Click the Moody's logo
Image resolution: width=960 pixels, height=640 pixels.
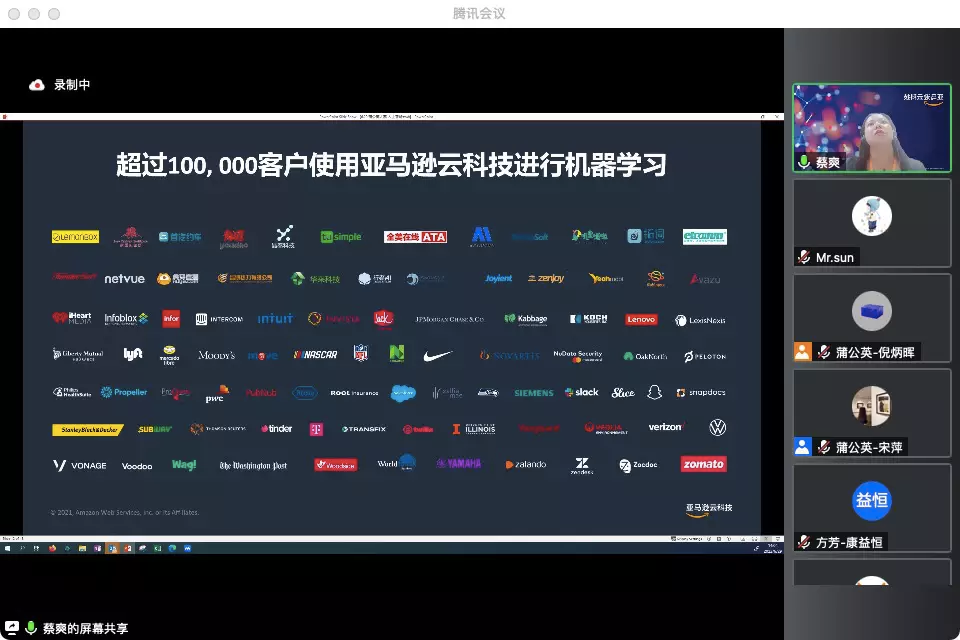[x=216, y=355]
